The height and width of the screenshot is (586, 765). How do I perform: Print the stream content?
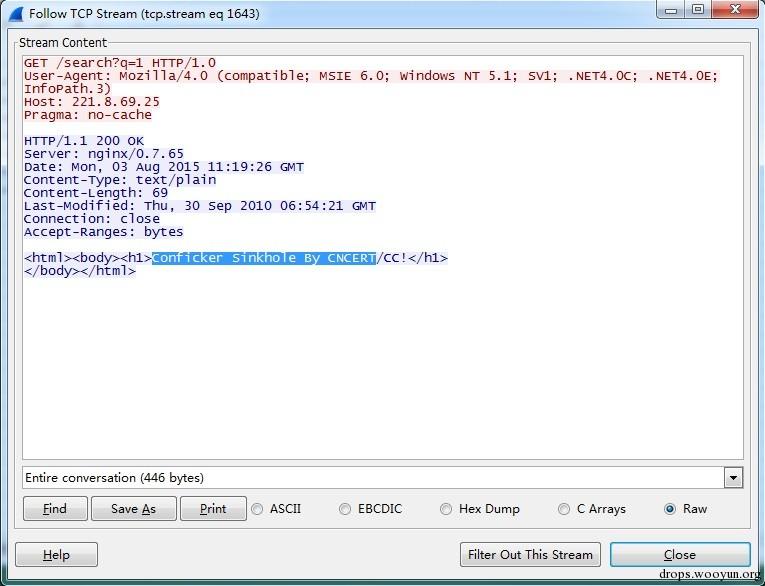click(x=213, y=509)
